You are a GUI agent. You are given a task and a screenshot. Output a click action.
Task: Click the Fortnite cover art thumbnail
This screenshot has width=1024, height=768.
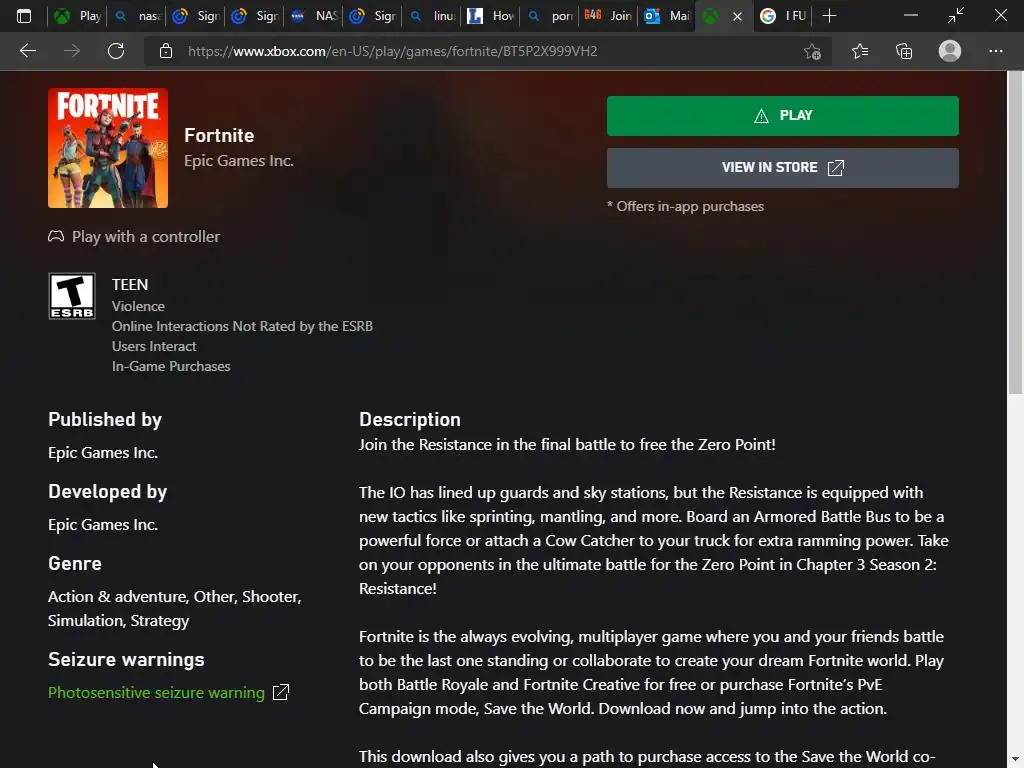108,148
